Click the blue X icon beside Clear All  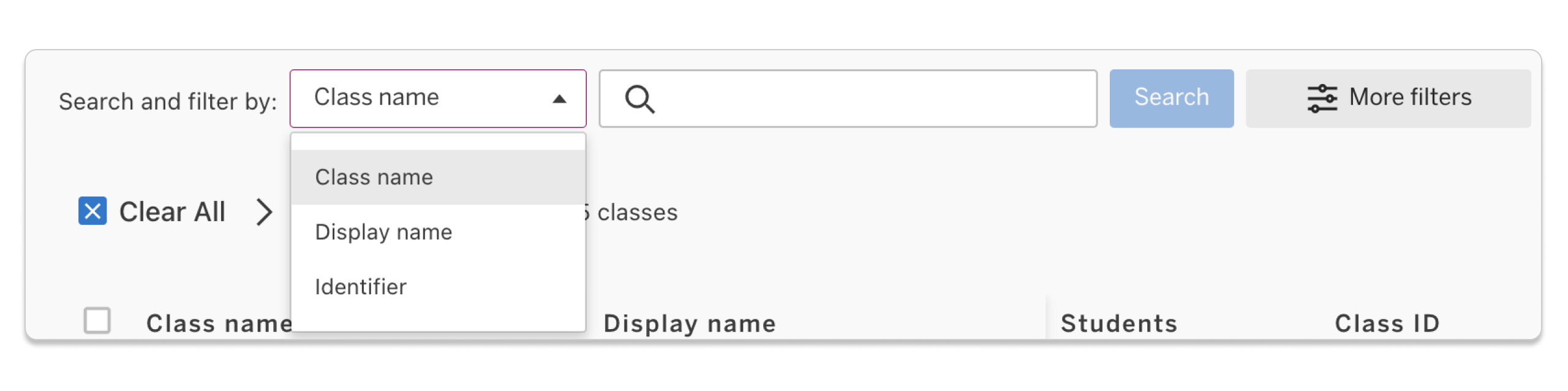coord(92,211)
